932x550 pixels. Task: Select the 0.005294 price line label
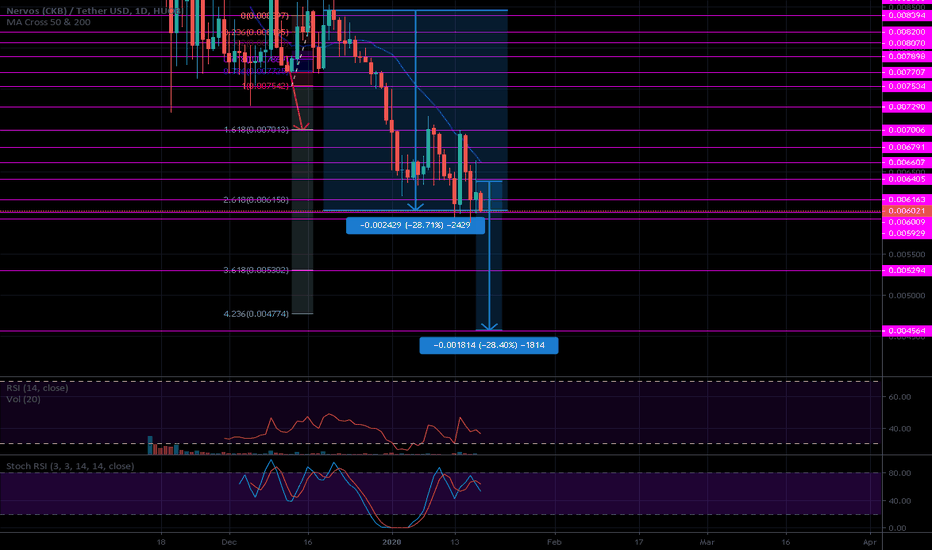tap(906, 271)
